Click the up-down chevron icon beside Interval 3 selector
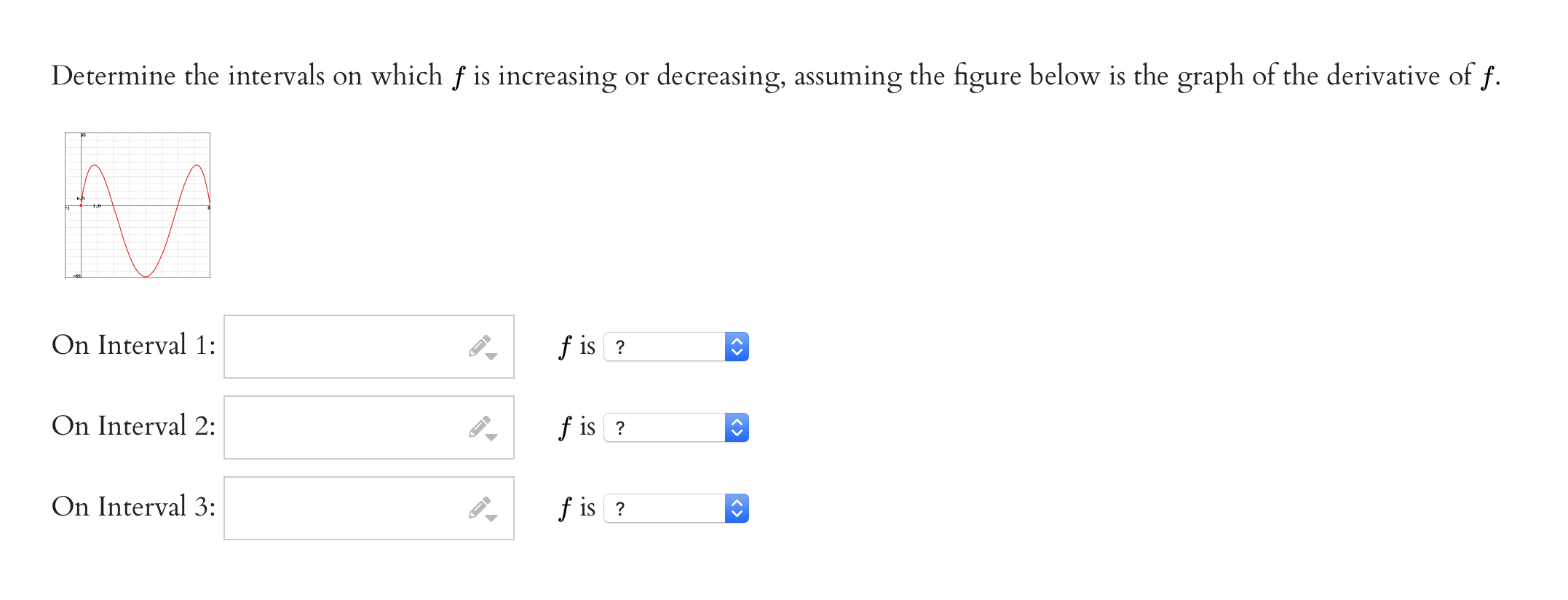The height and width of the screenshot is (600, 1568). click(737, 508)
